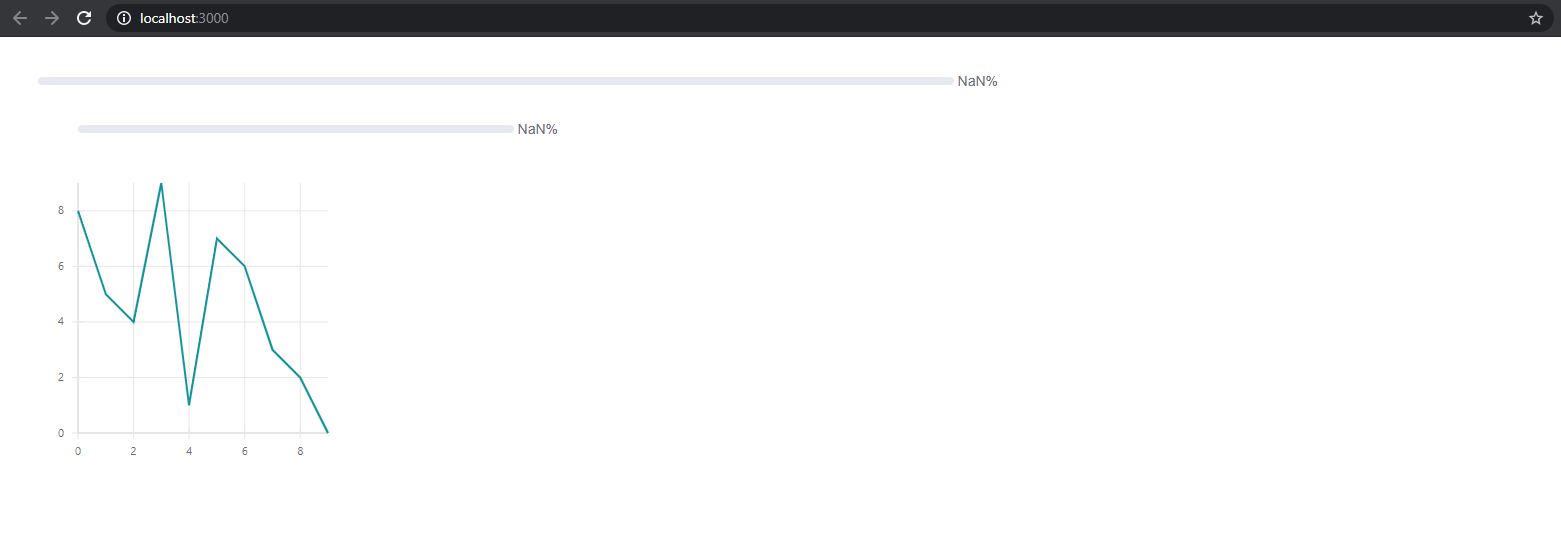Click the browser back arrow

[20, 18]
